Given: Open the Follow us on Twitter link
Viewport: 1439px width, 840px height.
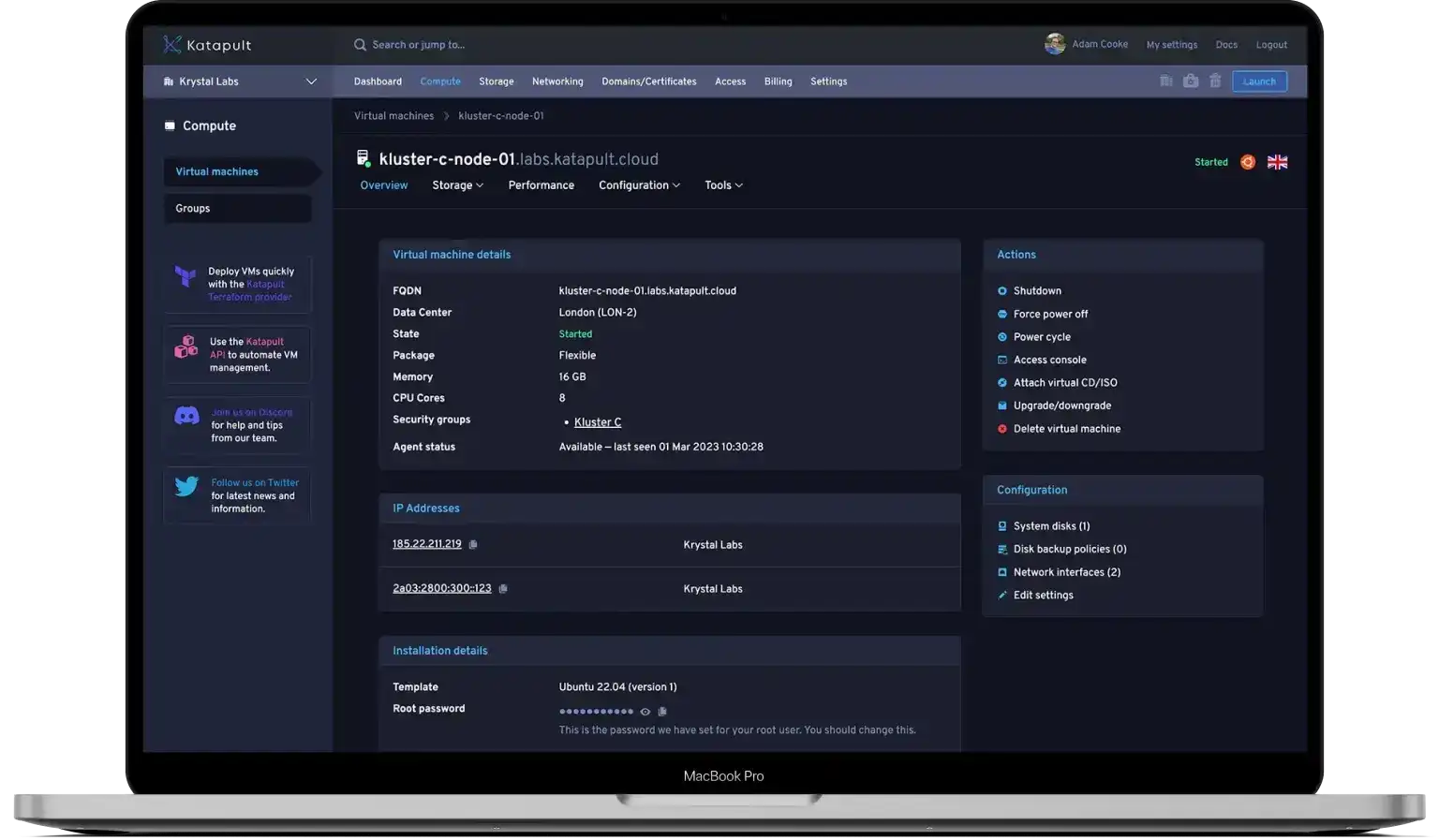Looking at the screenshot, I should point(255,483).
